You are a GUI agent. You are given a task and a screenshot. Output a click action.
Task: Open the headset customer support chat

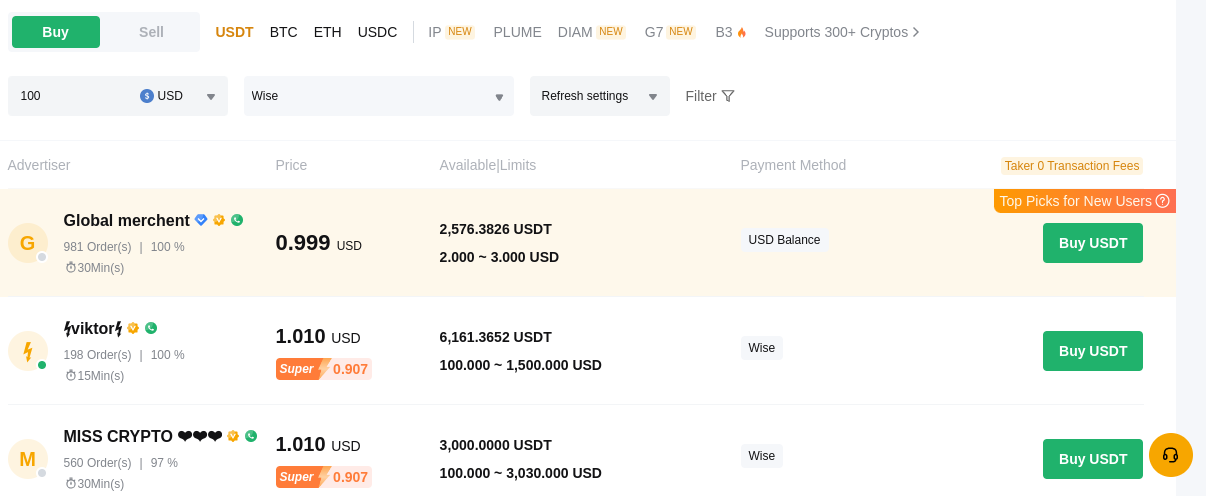point(1170,455)
